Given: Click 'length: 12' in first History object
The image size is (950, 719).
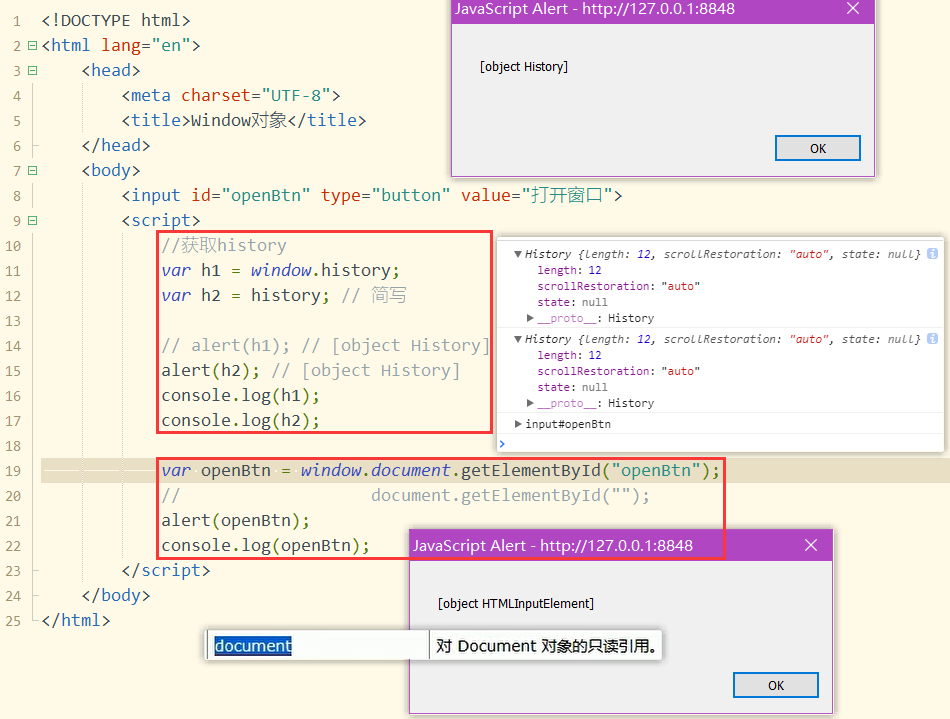Looking at the screenshot, I should [569, 270].
